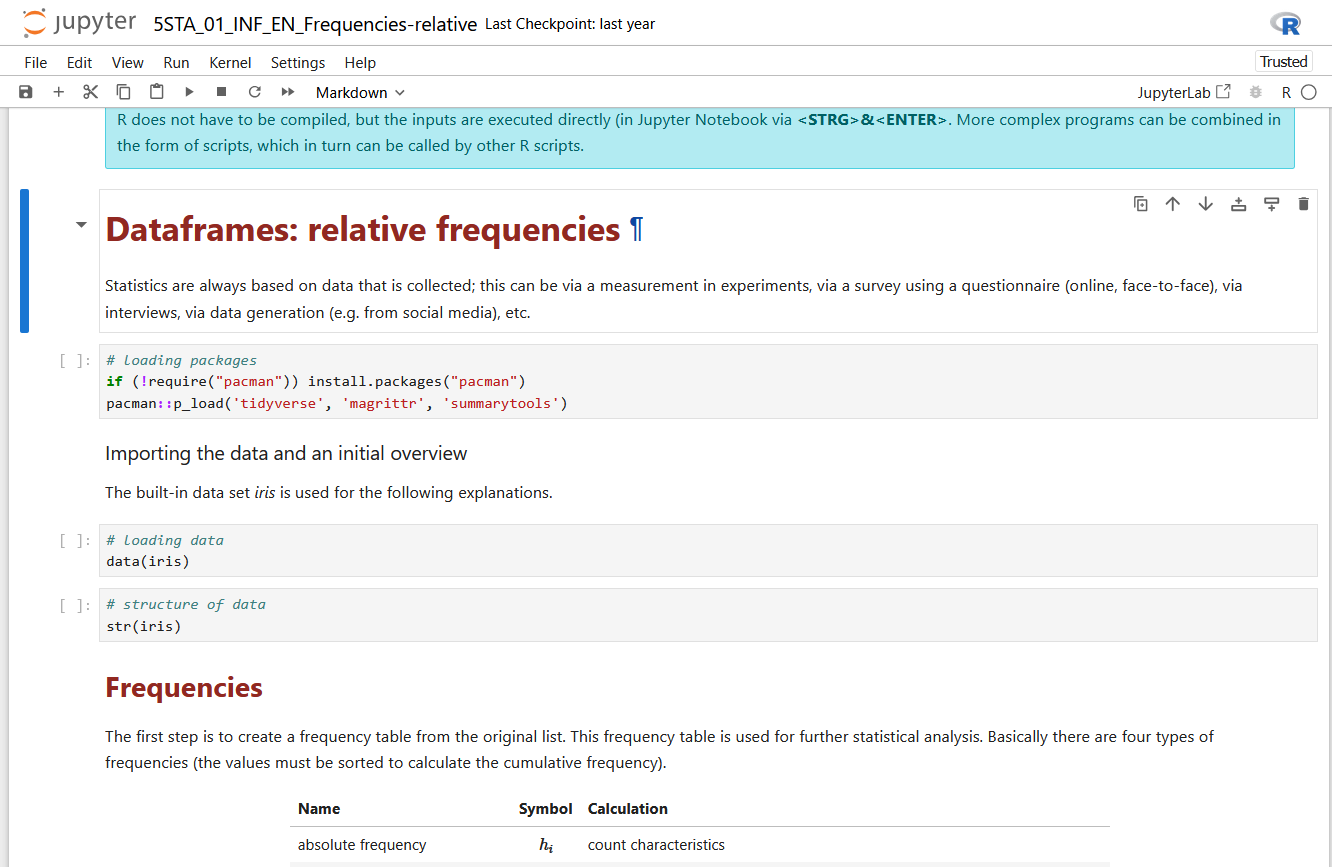Cut the selected cell with the scissors icon
The image size is (1332, 867).
(91, 92)
